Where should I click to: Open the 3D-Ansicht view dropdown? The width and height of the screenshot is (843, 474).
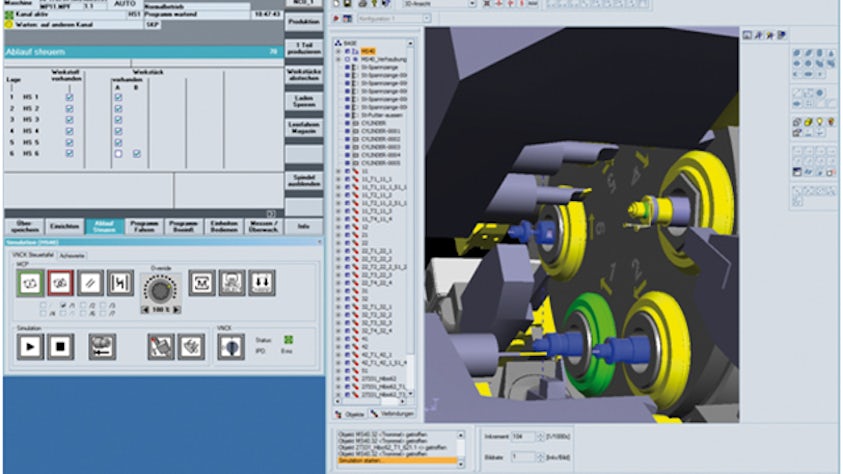click(472, 4)
